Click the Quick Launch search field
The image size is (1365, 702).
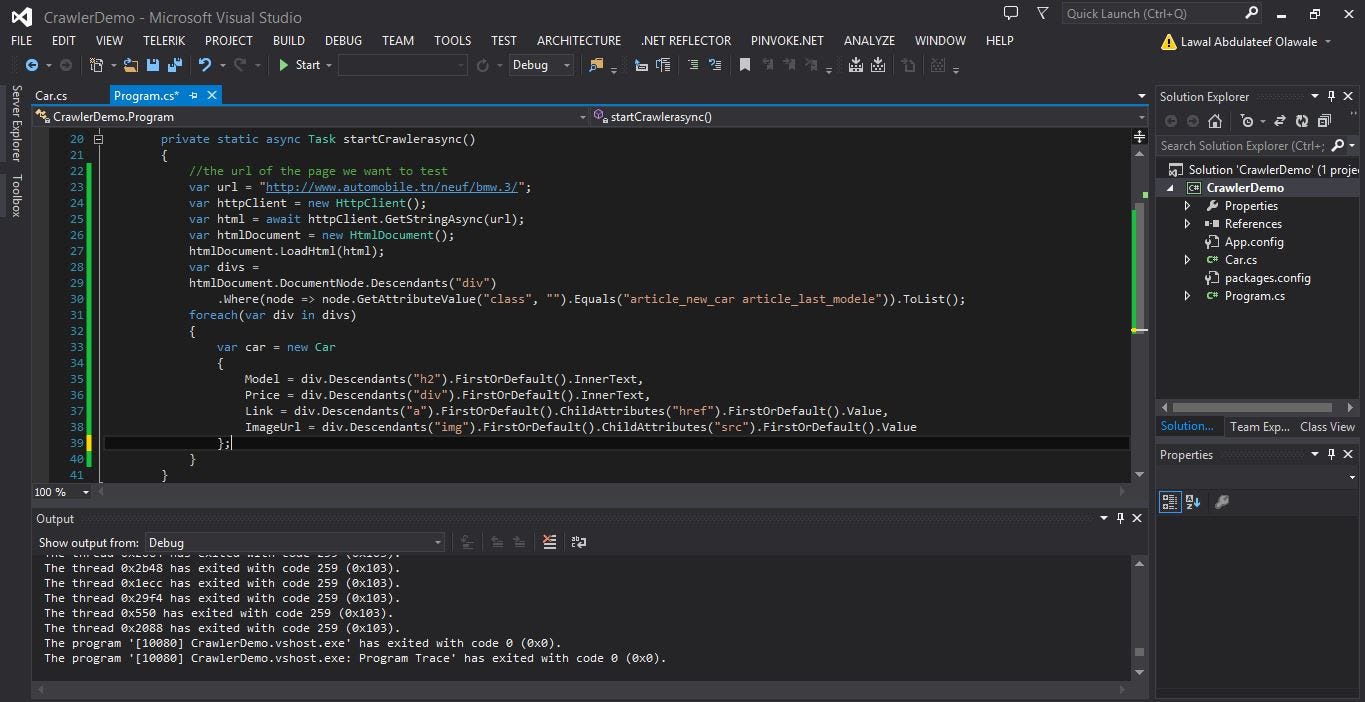(x=1152, y=14)
